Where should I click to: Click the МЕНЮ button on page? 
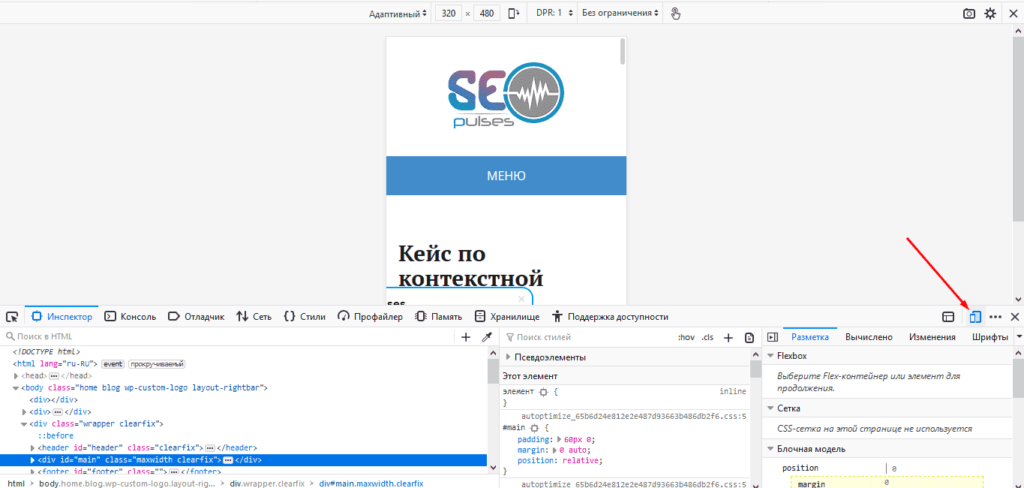coord(506,176)
